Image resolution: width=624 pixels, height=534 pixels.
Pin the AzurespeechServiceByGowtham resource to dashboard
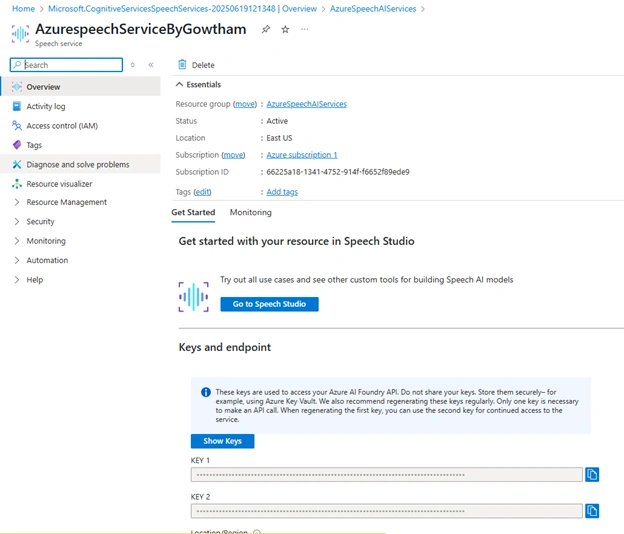[265, 29]
